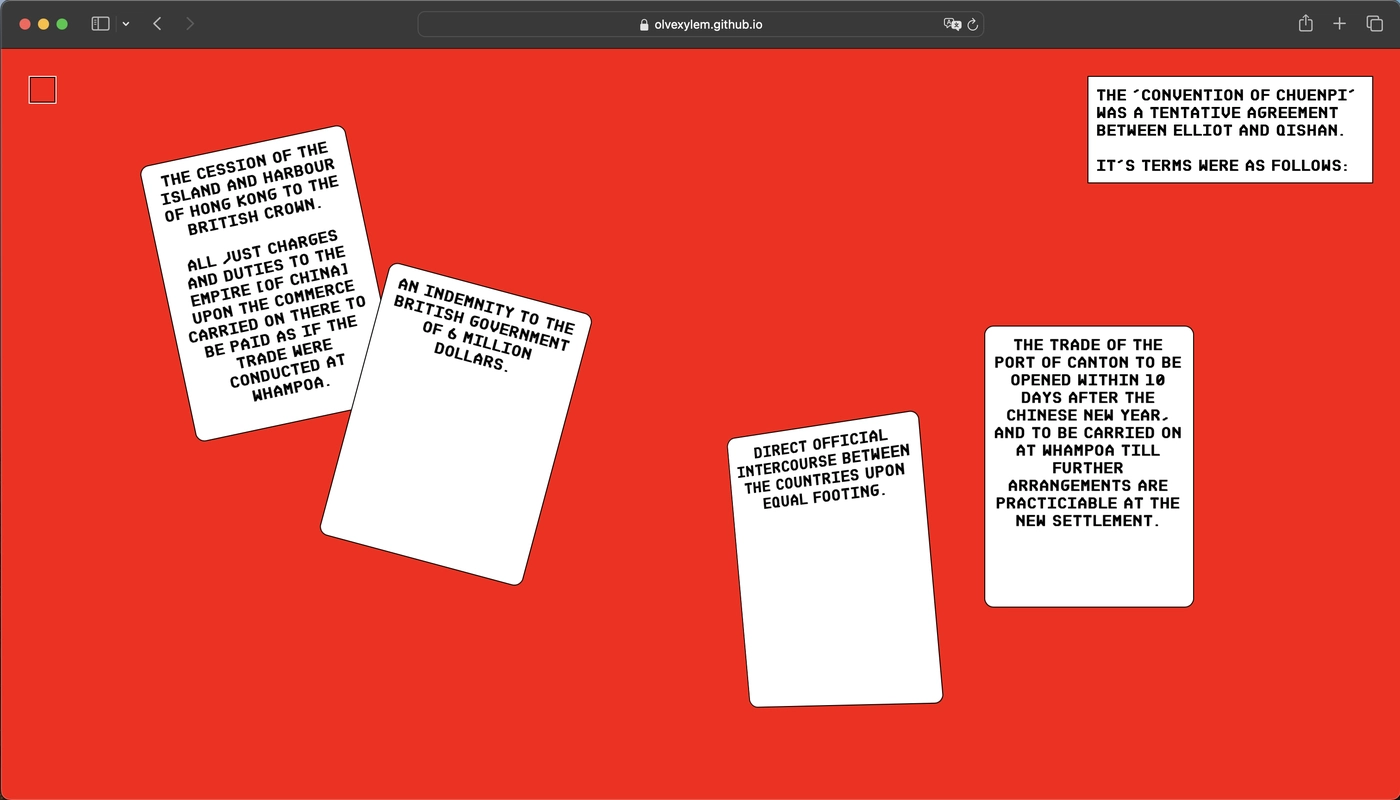
Task: Click the lock icon in address bar
Action: (644, 25)
